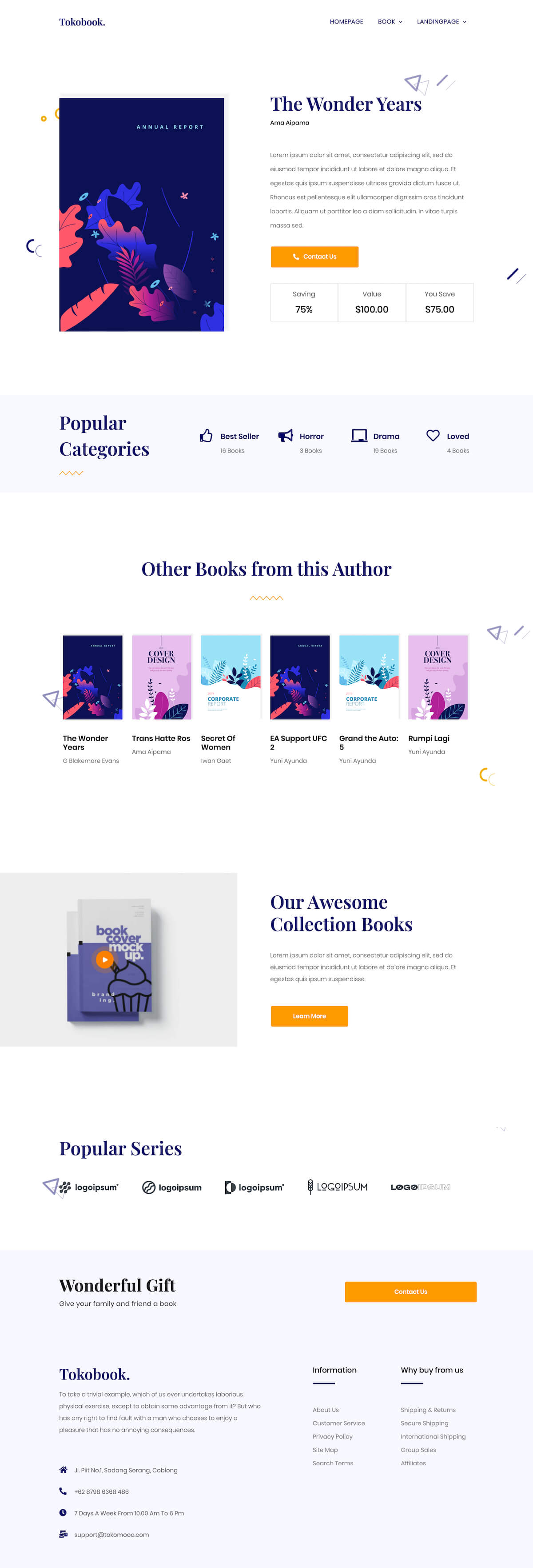Viewport: 533px width, 1568px height.
Task: Click the Drama laptop icon
Action: pos(359,436)
